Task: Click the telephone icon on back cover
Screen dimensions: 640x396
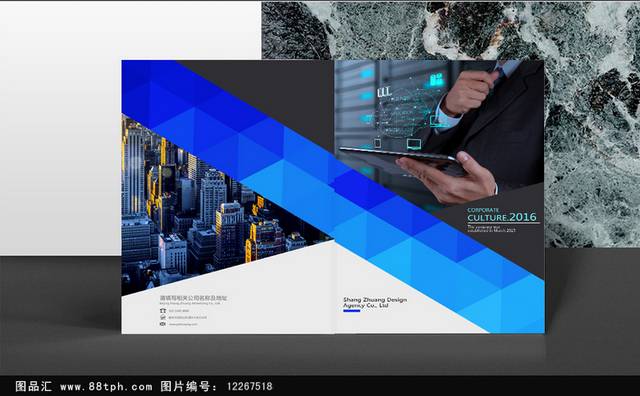Action: tap(163, 311)
